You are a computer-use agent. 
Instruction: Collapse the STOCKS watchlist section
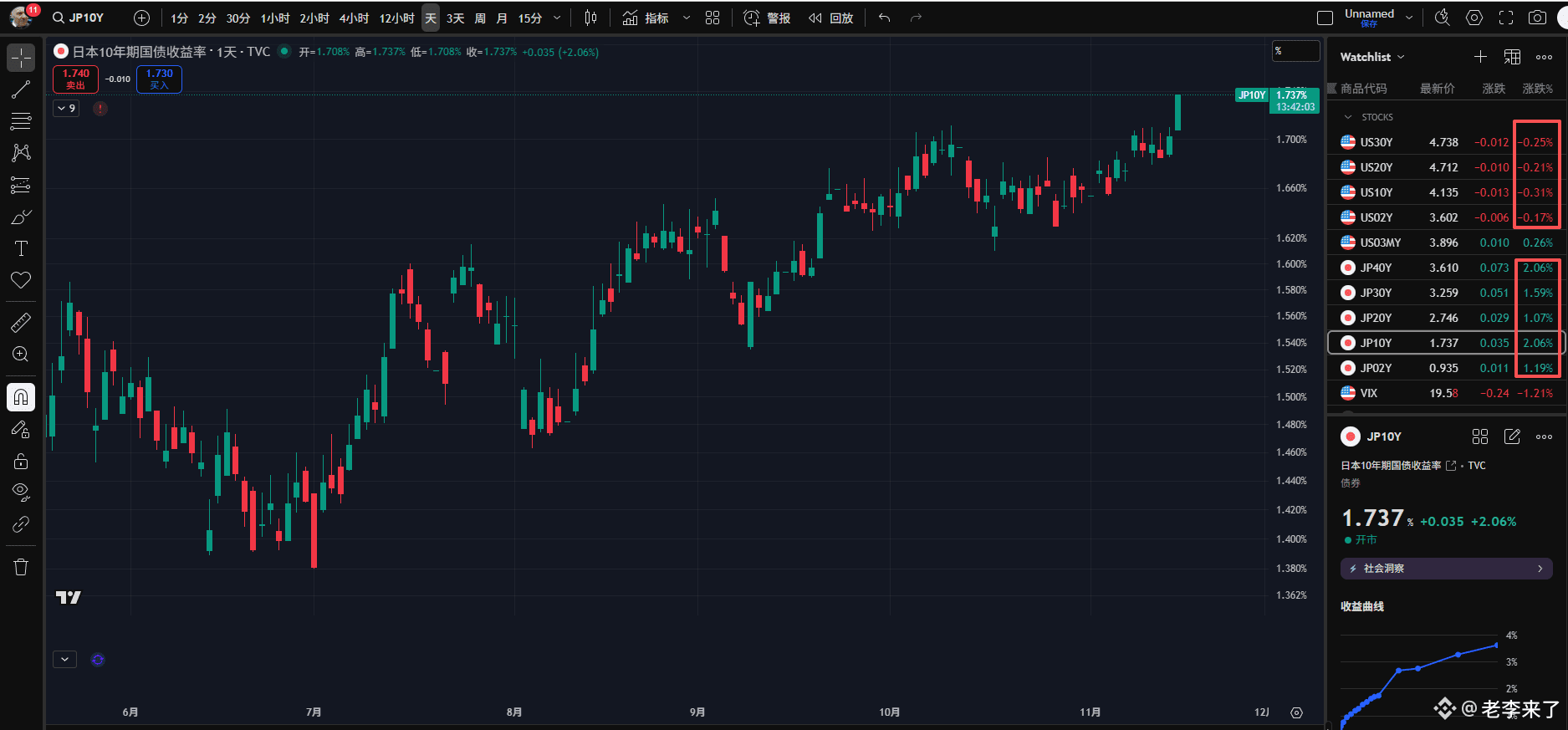pyautogui.click(x=1348, y=117)
